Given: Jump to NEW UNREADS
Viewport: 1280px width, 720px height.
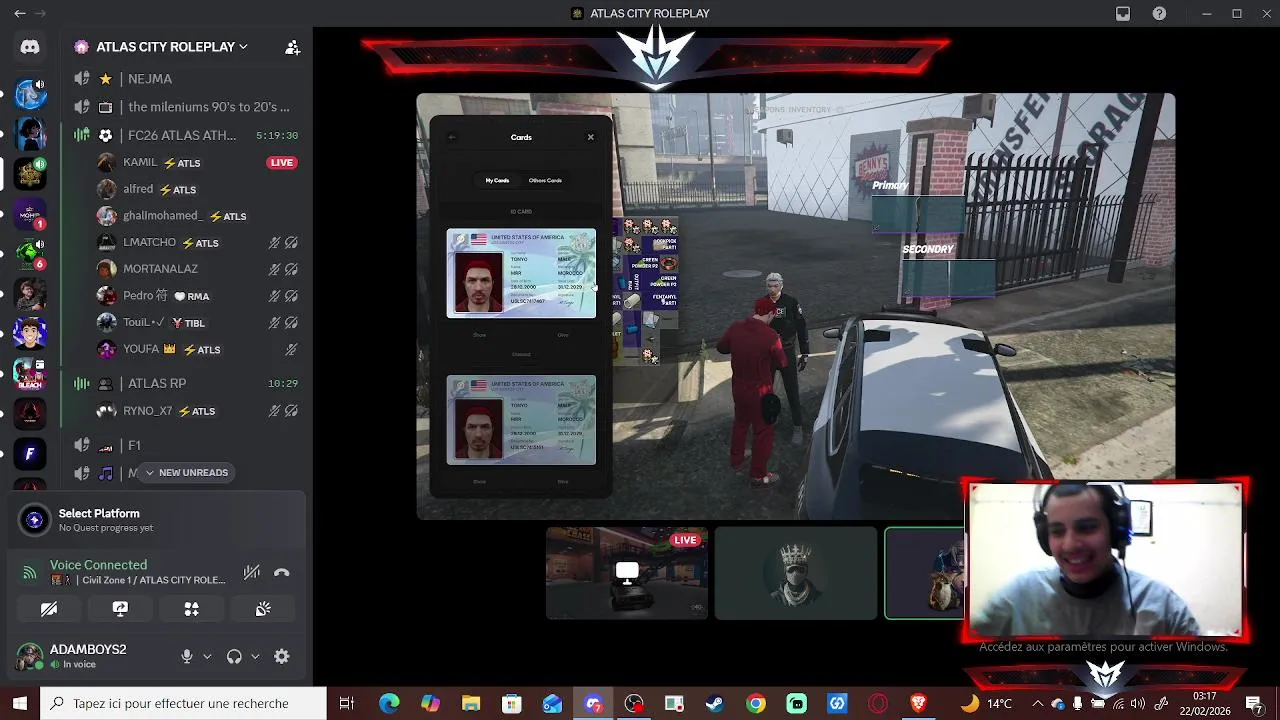Looking at the screenshot, I should pos(186,472).
